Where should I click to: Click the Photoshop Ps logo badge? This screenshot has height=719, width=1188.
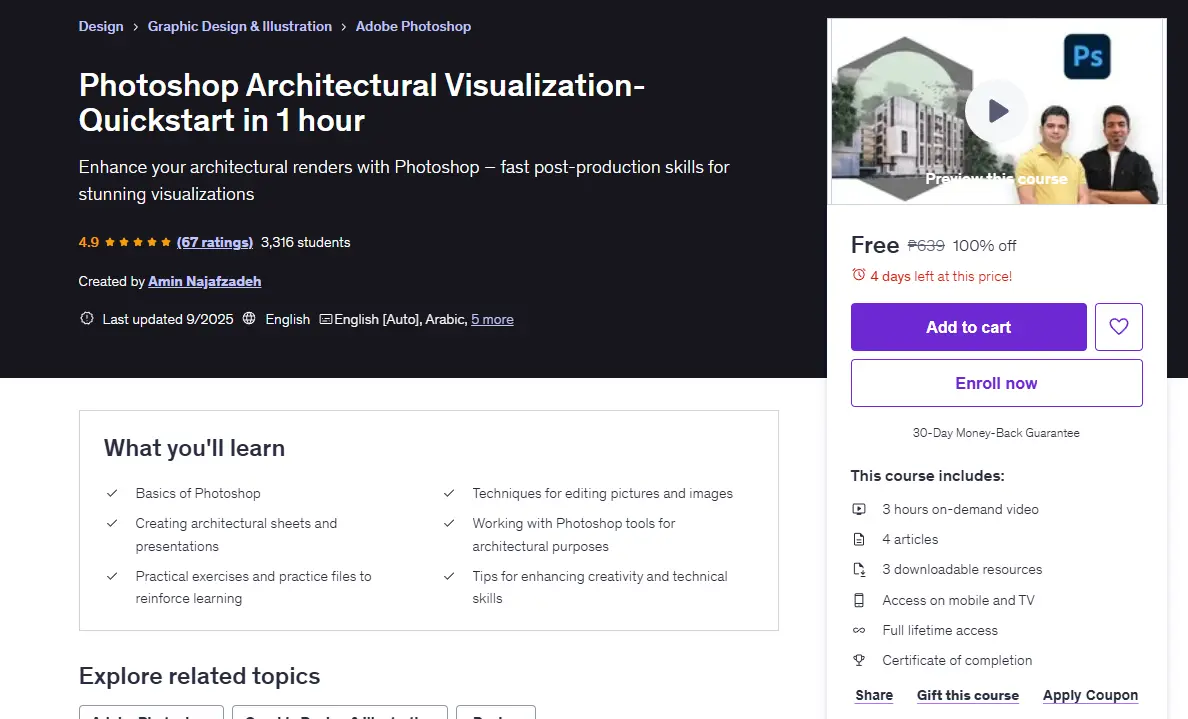click(x=1086, y=57)
